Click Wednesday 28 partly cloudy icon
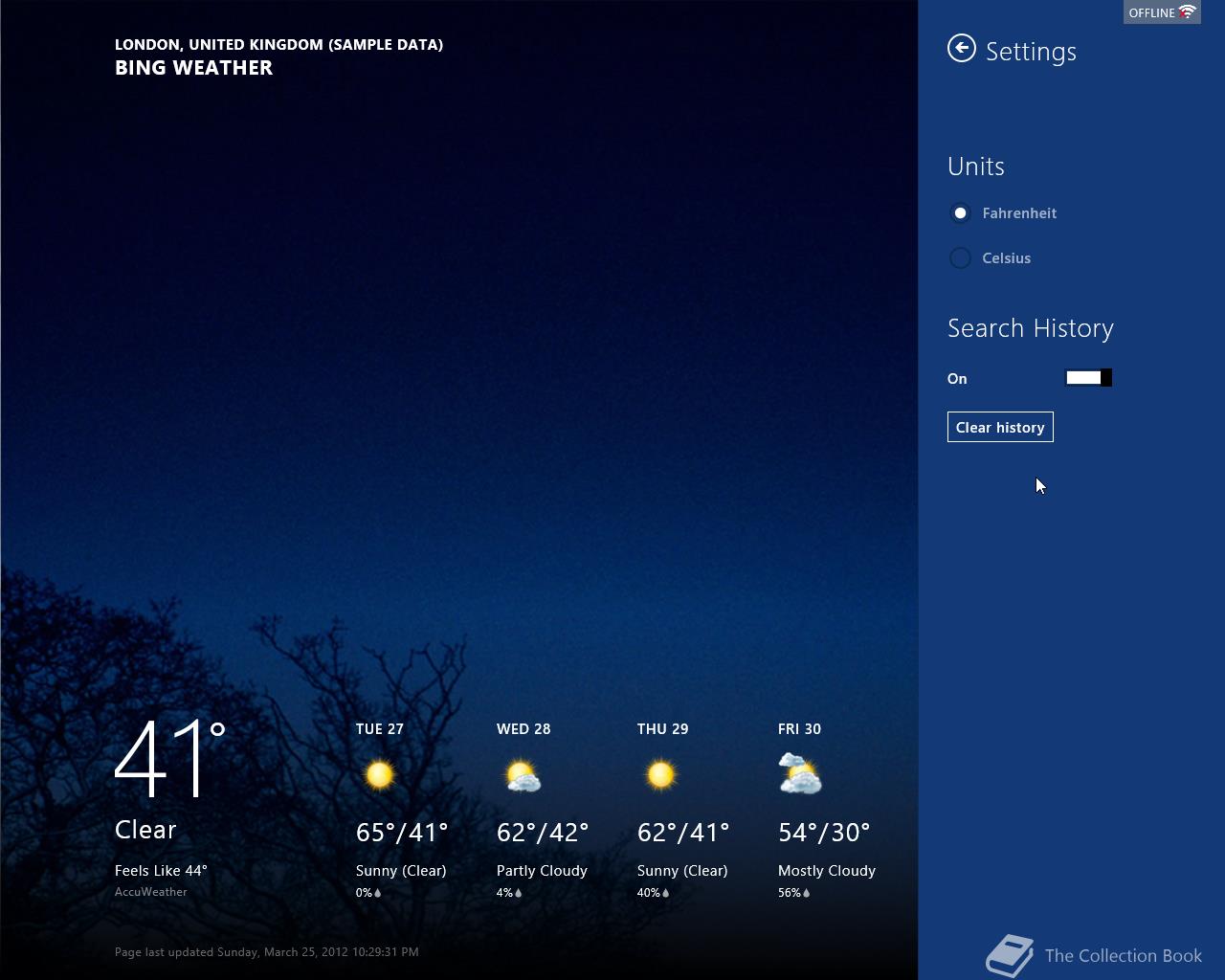Viewport: 1225px width, 980px height. (523, 775)
